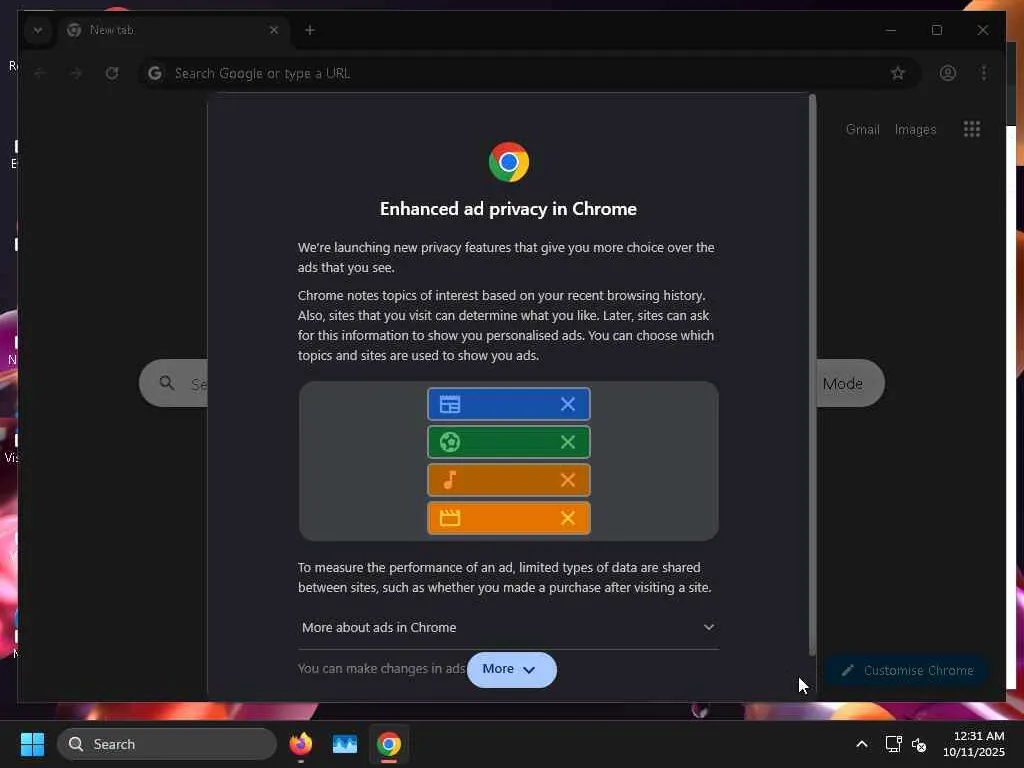Open the Windows Start menu
Screen dimensions: 1024x768
(x=32, y=744)
